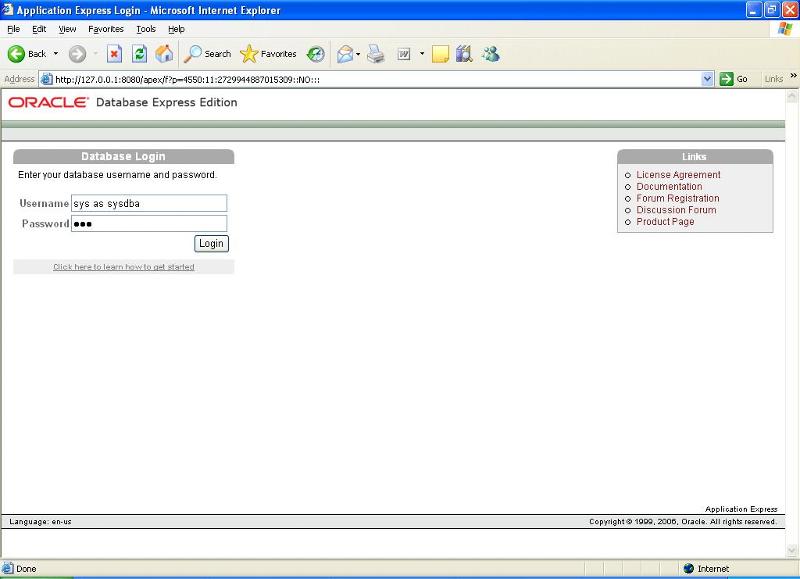Open the Product Page link
Screen dimensions: 800x579
pyautogui.click(x=665, y=221)
